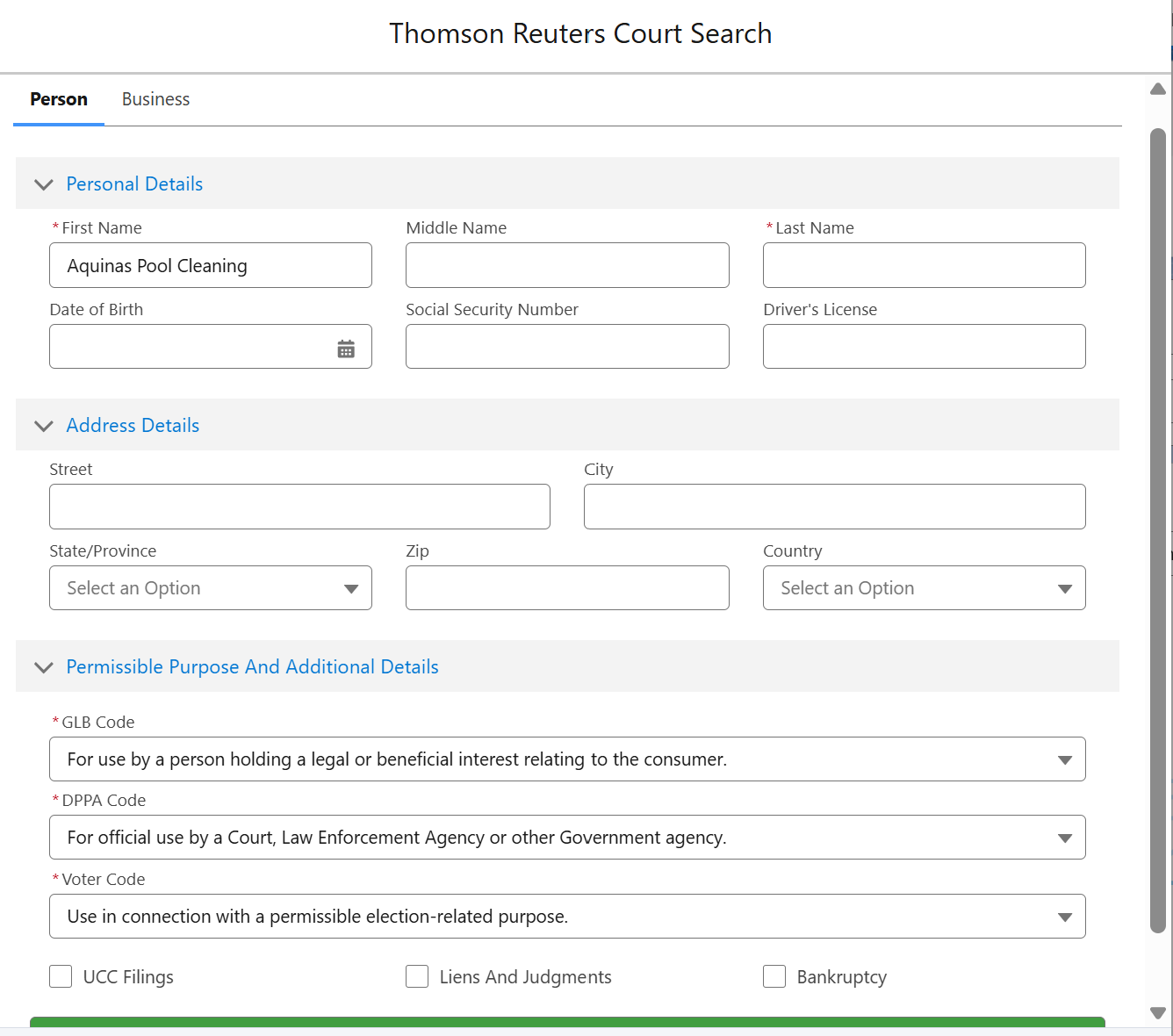Click the Address Details heading link
The height and width of the screenshot is (1036, 1173).
click(x=133, y=425)
